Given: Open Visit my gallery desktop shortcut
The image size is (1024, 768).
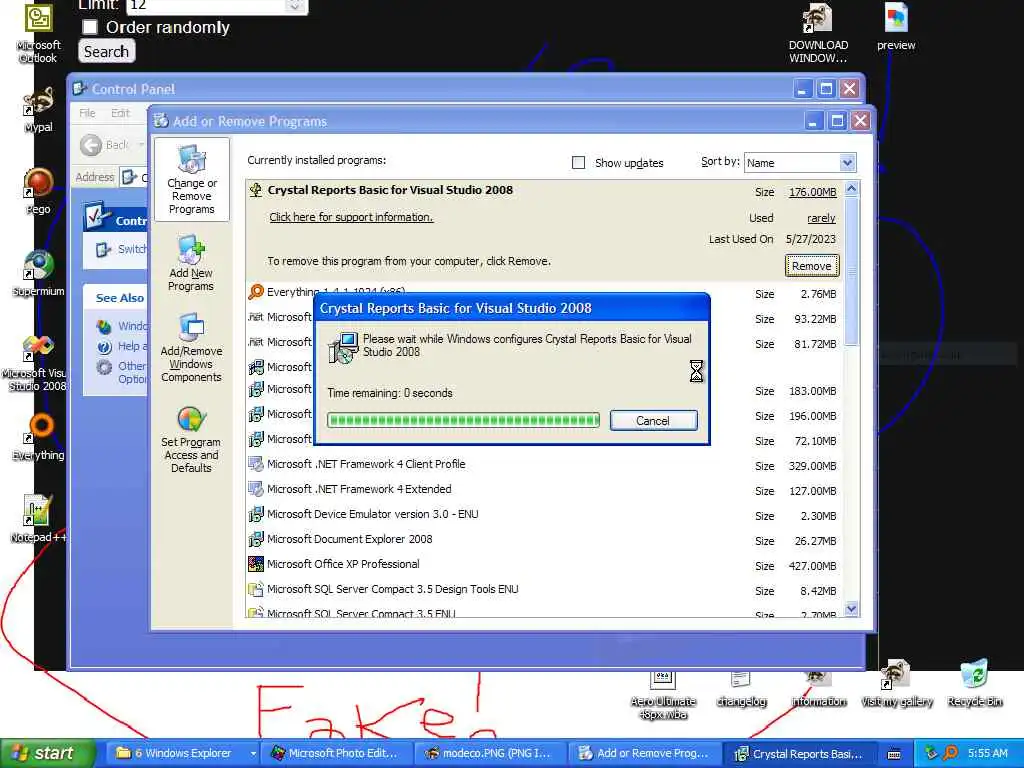Looking at the screenshot, I should coord(896,675).
